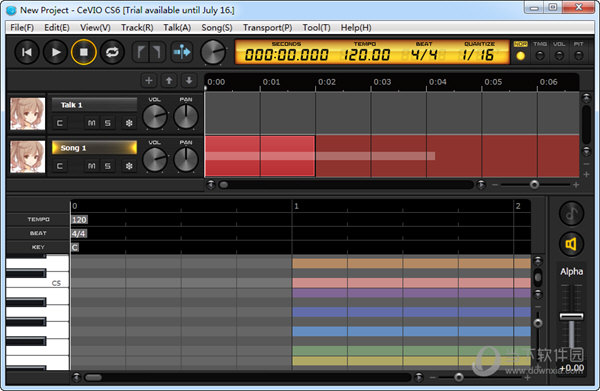Viewport: 600px width, 391px height.
Task: Start playback with the play button
Action: coord(55,52)
